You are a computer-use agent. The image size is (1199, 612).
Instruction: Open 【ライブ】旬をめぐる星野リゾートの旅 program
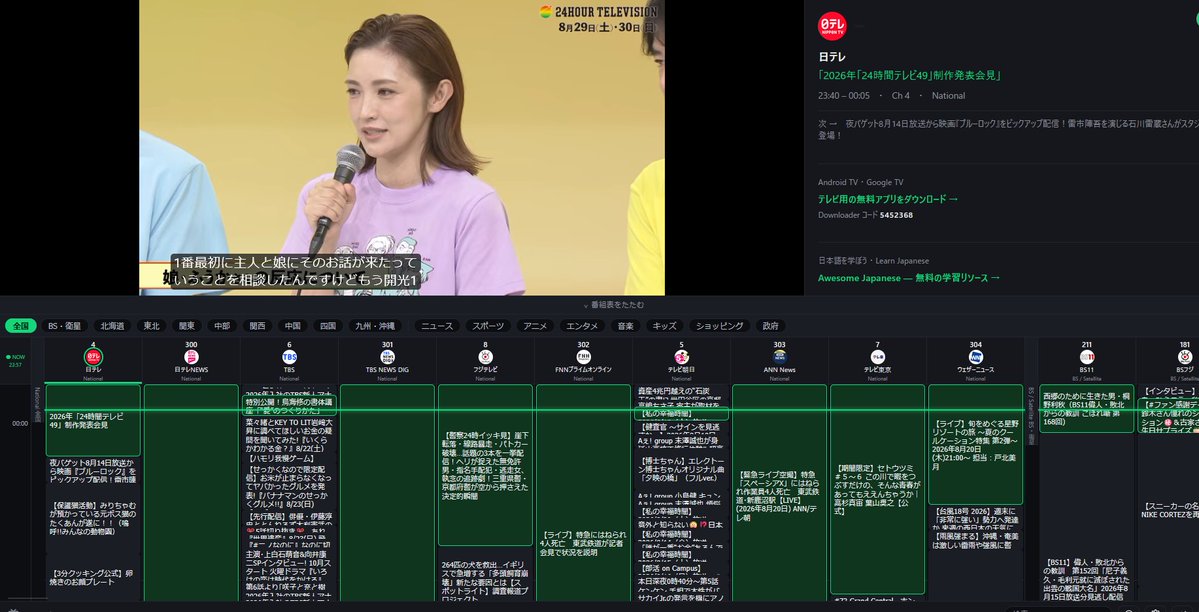pyautogui.click(x=976, y=444)
